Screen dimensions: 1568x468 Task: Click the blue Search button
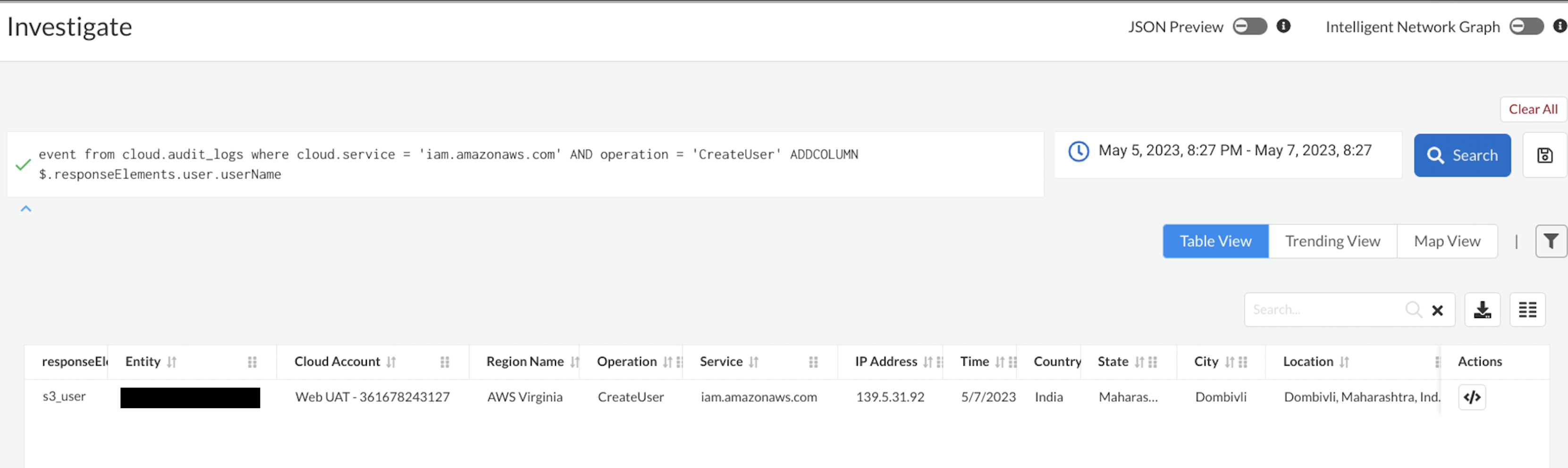point(1462,155)
